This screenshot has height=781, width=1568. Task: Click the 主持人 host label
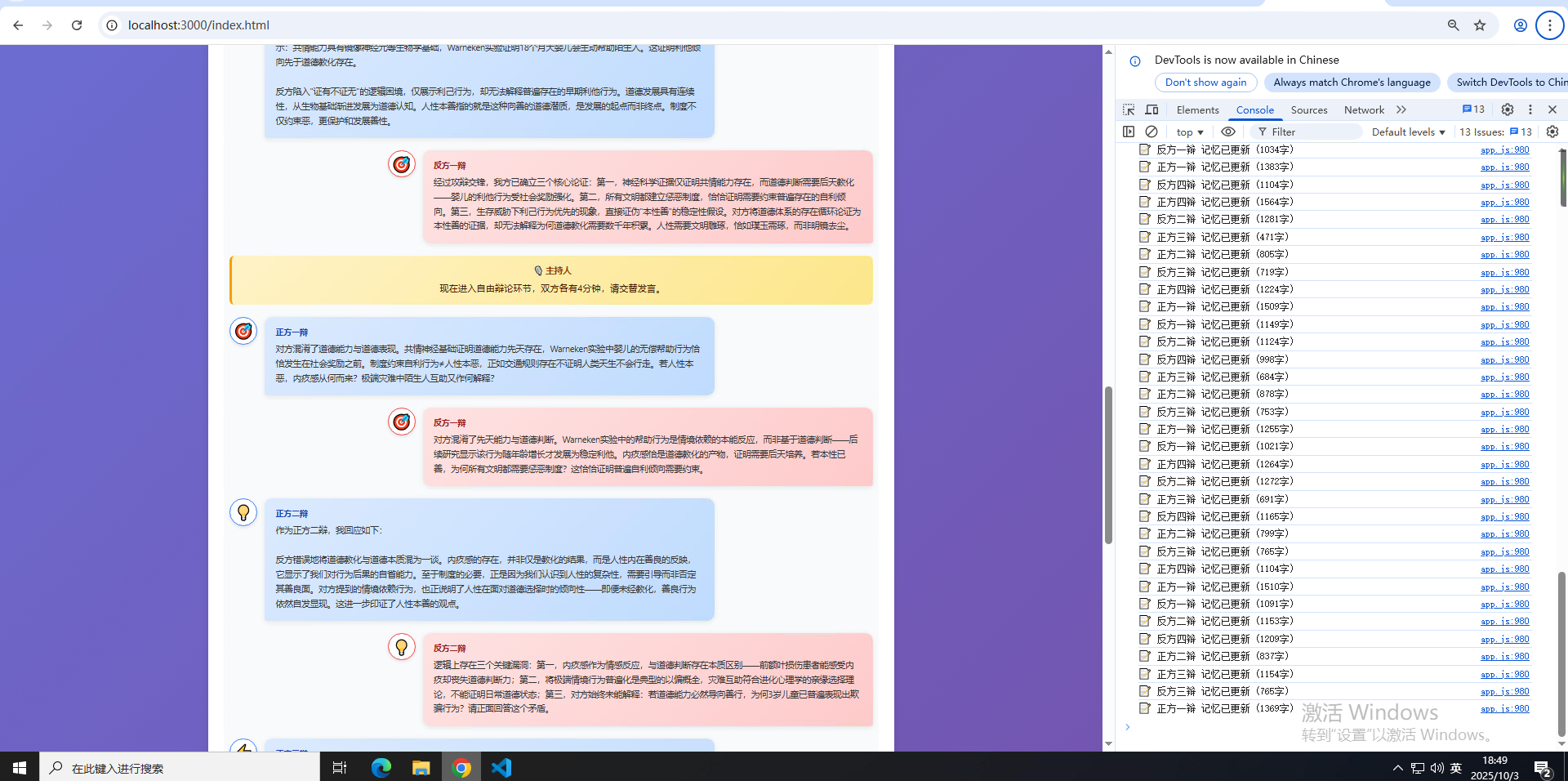559,270
